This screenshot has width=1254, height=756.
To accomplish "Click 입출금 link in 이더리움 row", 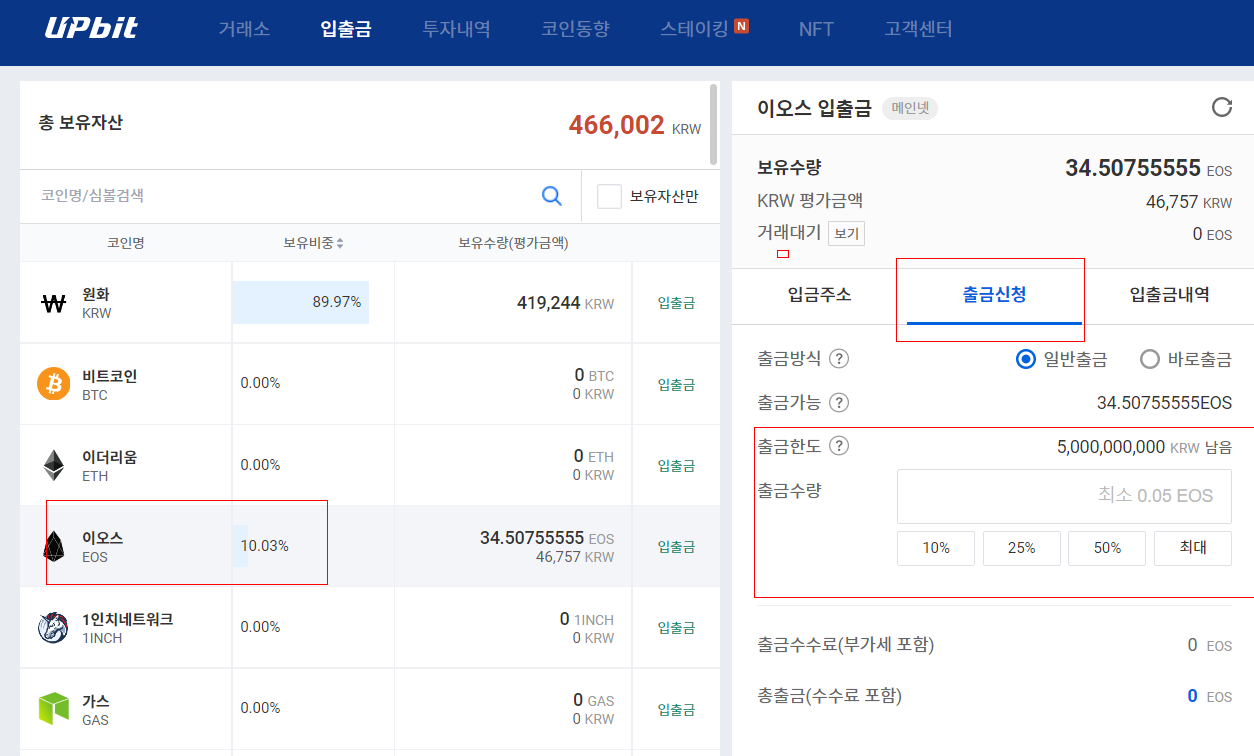I will (x=676, y=466).
